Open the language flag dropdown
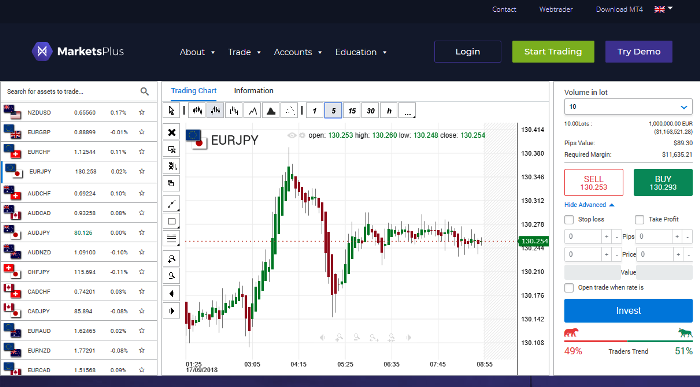 [663, 9]
